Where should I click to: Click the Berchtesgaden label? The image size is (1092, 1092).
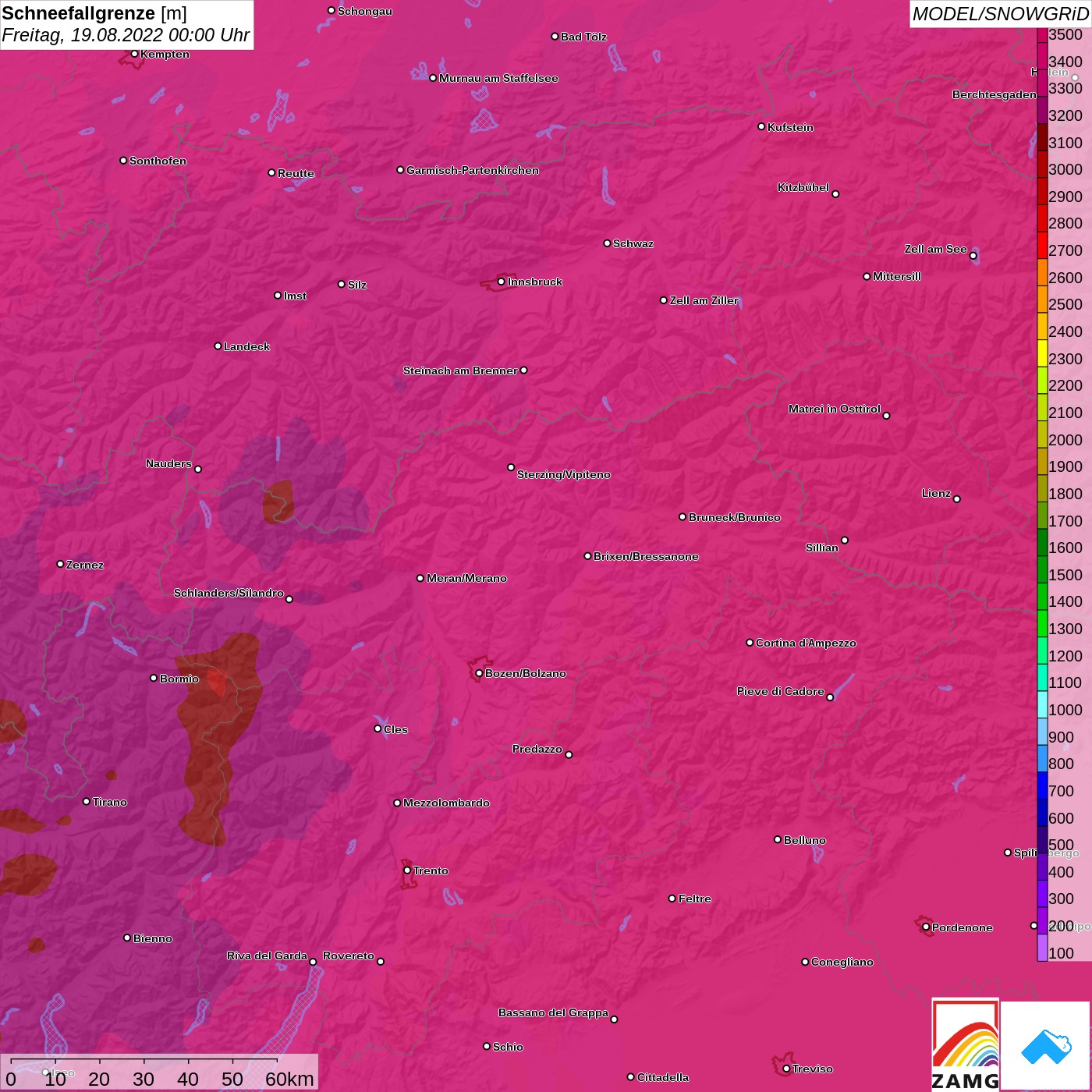[x=994, y=94]
